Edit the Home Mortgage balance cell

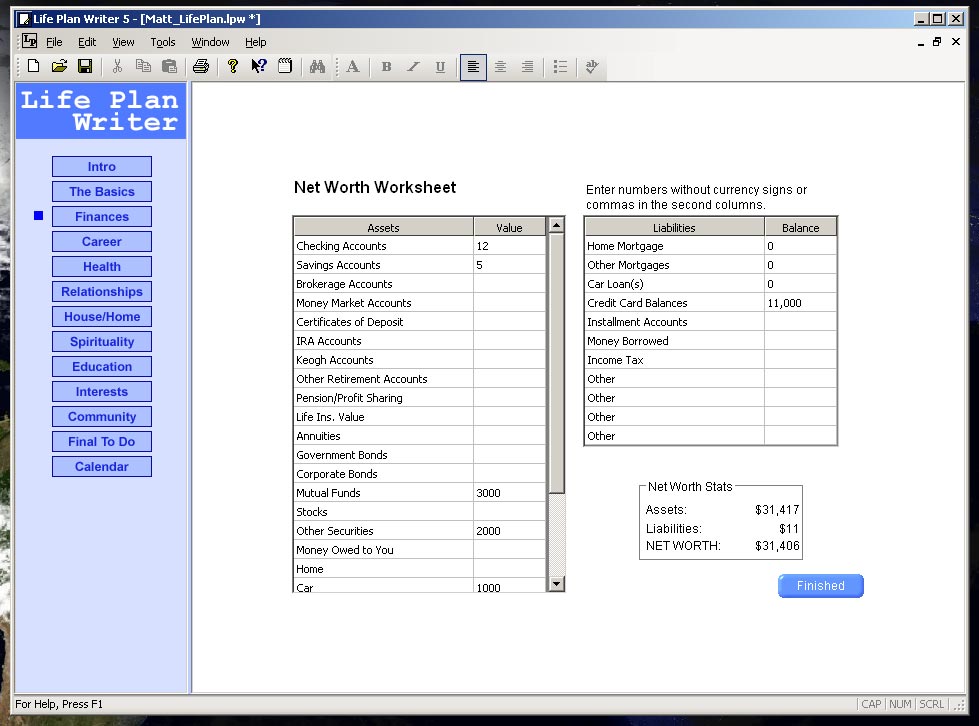tap(800, 246)
